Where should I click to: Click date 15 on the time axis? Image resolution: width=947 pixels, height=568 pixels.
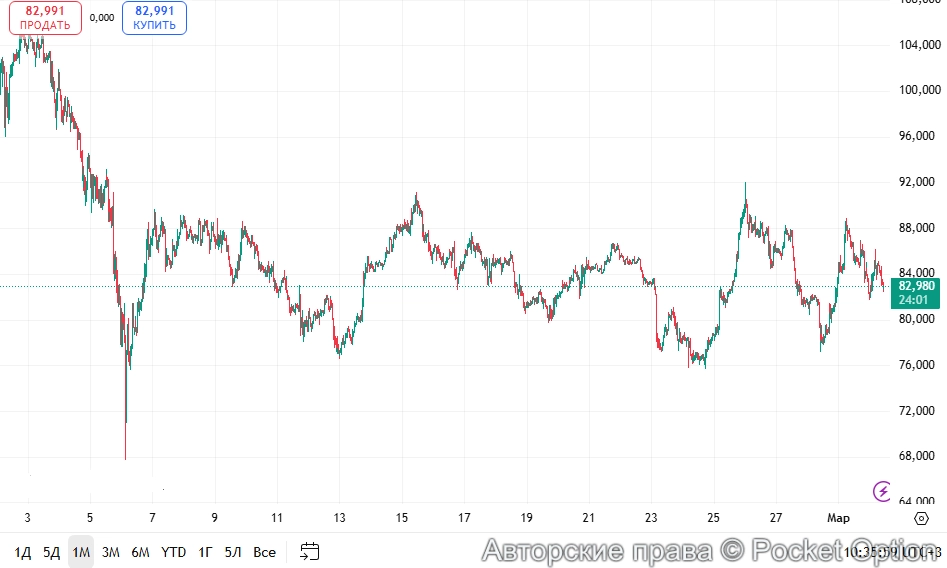click(402, 518)
